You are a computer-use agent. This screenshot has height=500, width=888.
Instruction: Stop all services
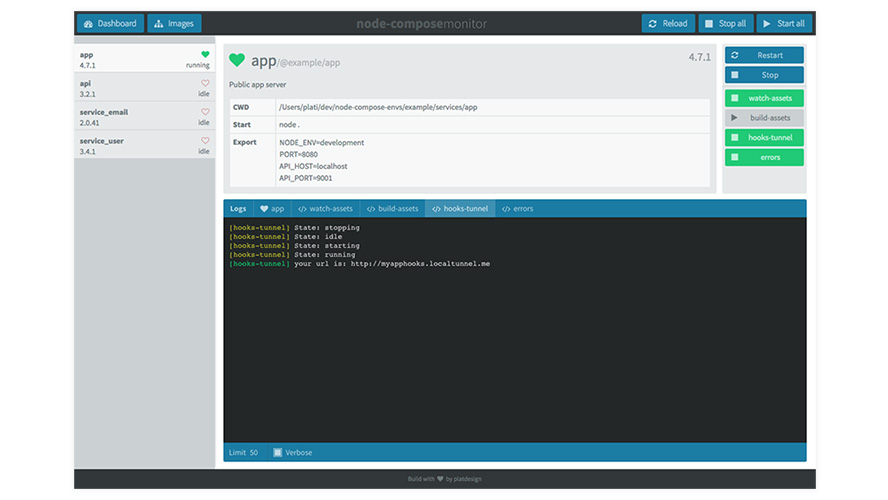tap(724, 23)
